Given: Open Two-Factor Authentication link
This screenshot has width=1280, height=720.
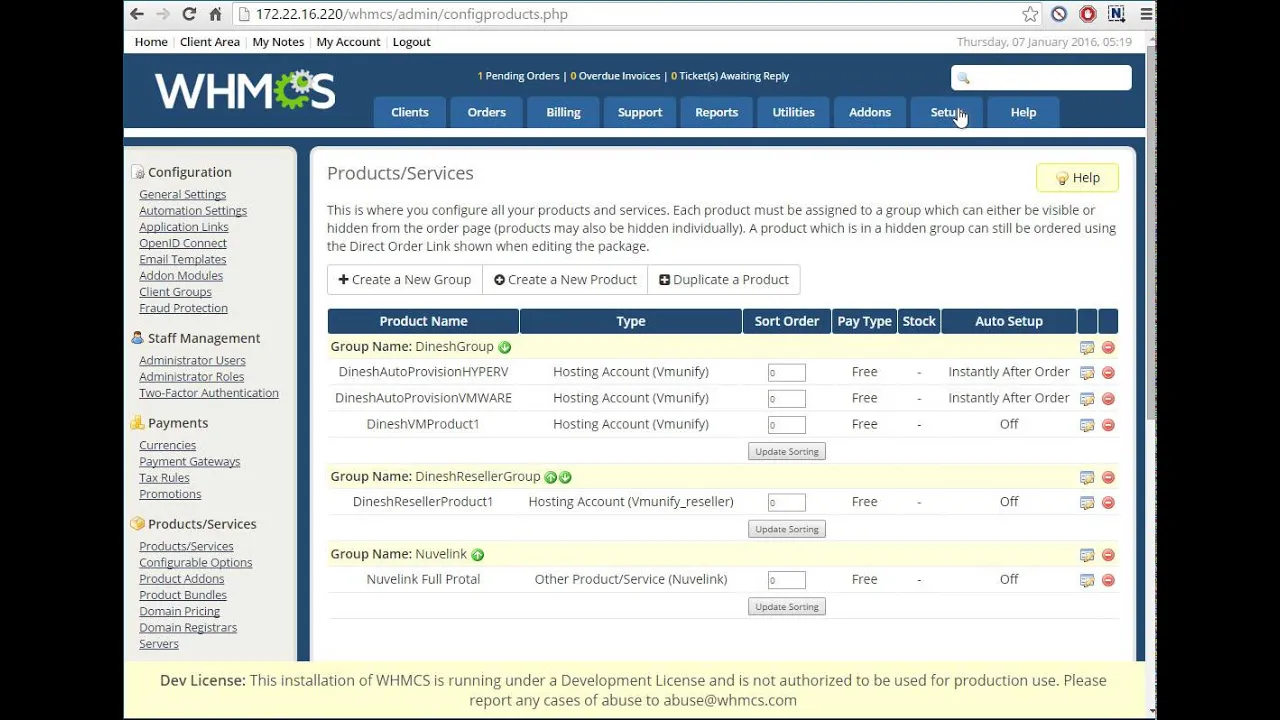Looking at the screenshot, I should click(209, 393).
